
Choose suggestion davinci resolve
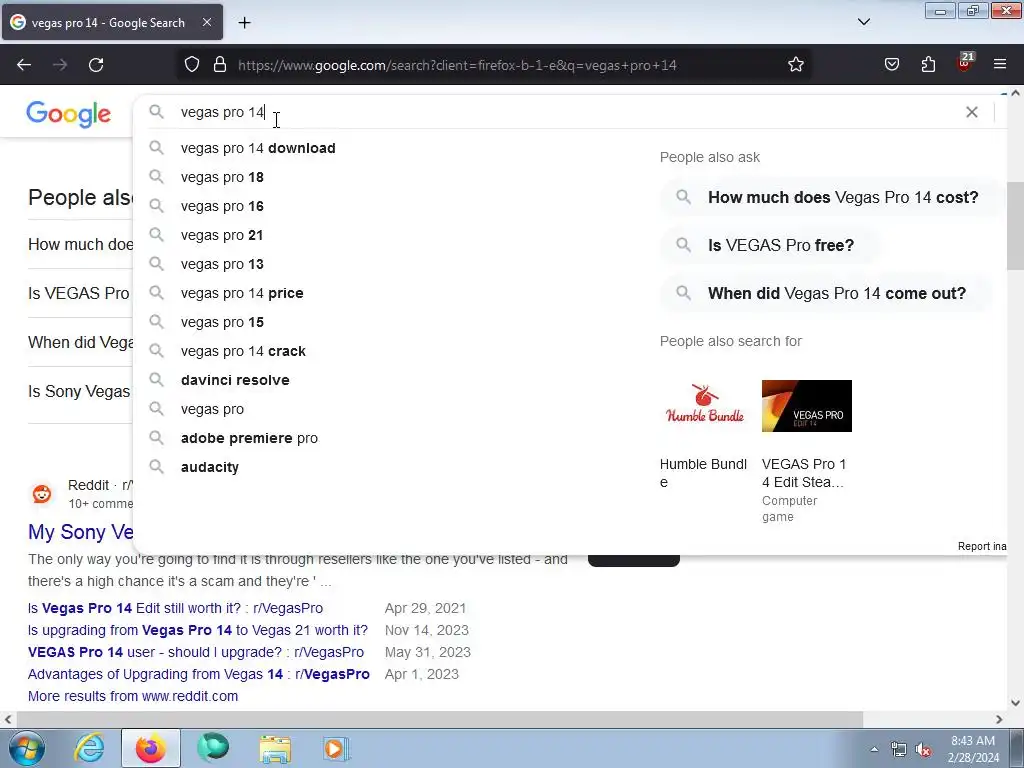tap(235, 380)
